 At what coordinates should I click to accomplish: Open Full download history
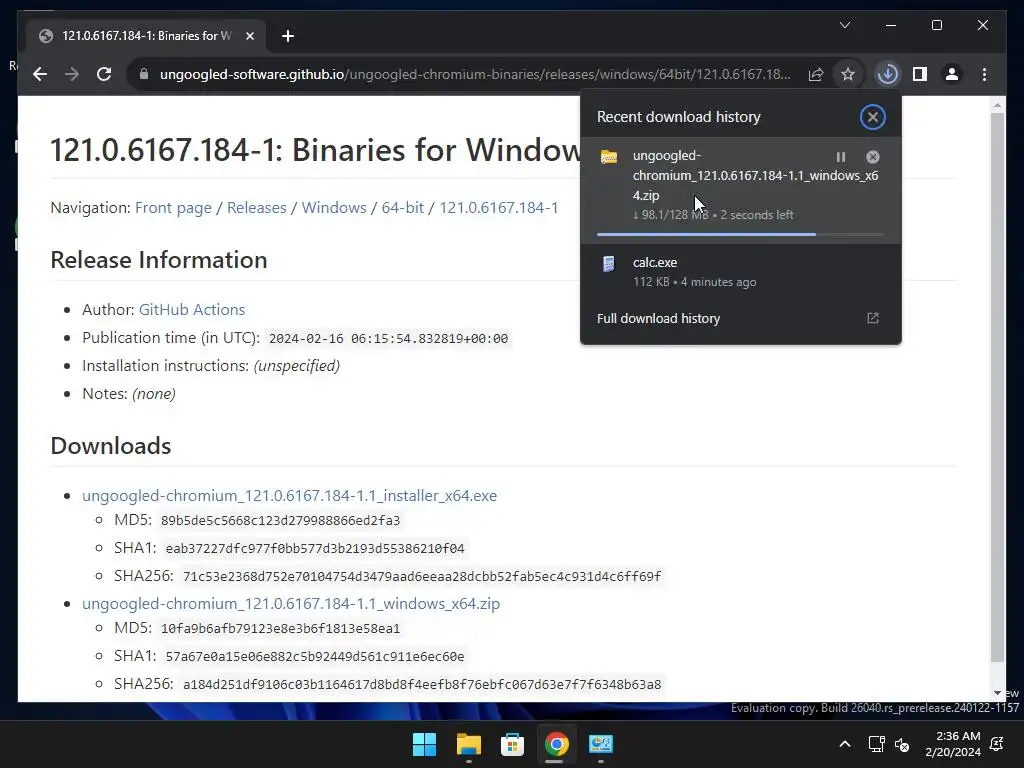[x=741, y=318]
